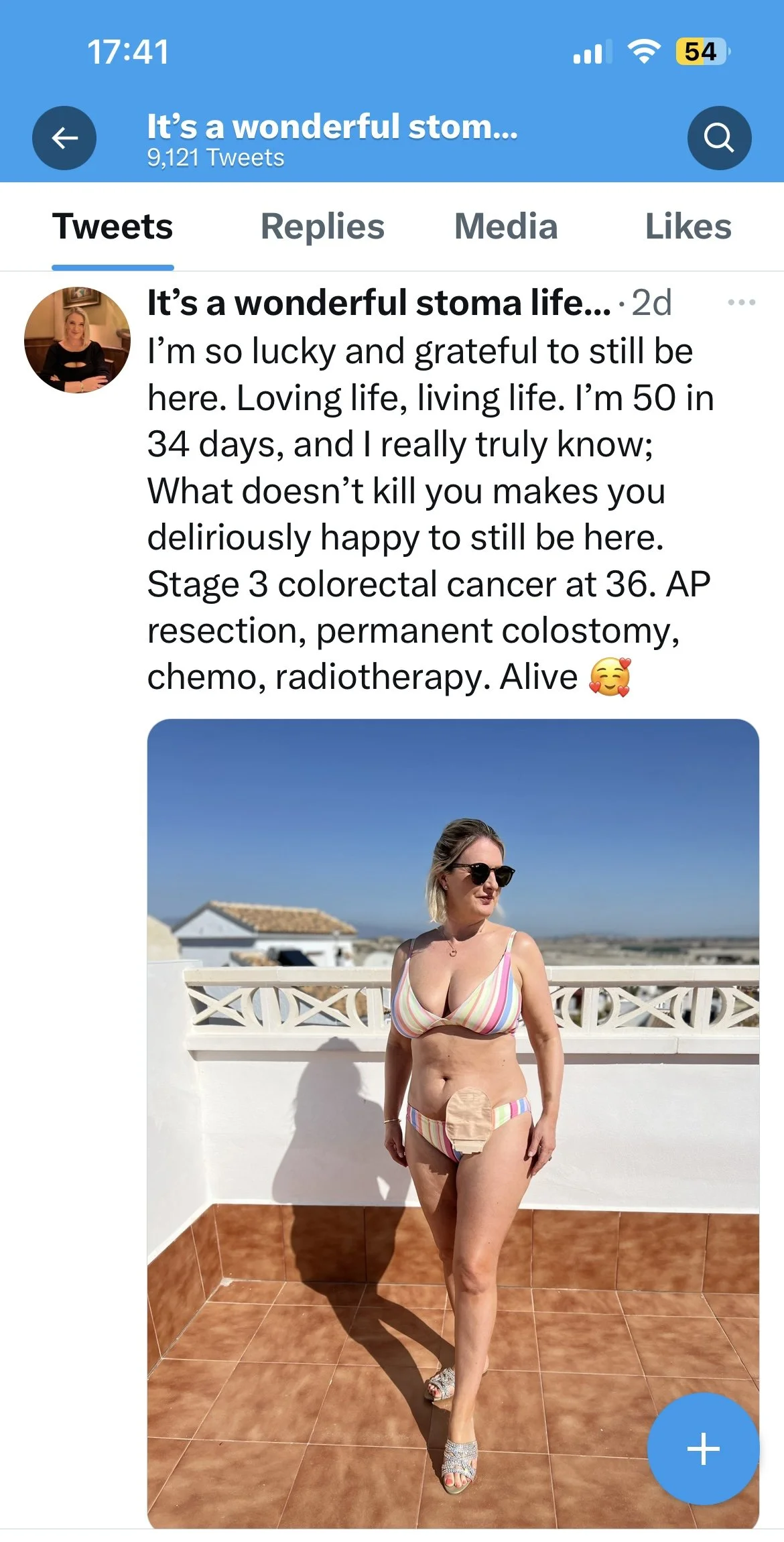Tap the profile title in the header
This screenshot has height=1542, width=784.
click(x=332, y=126)
